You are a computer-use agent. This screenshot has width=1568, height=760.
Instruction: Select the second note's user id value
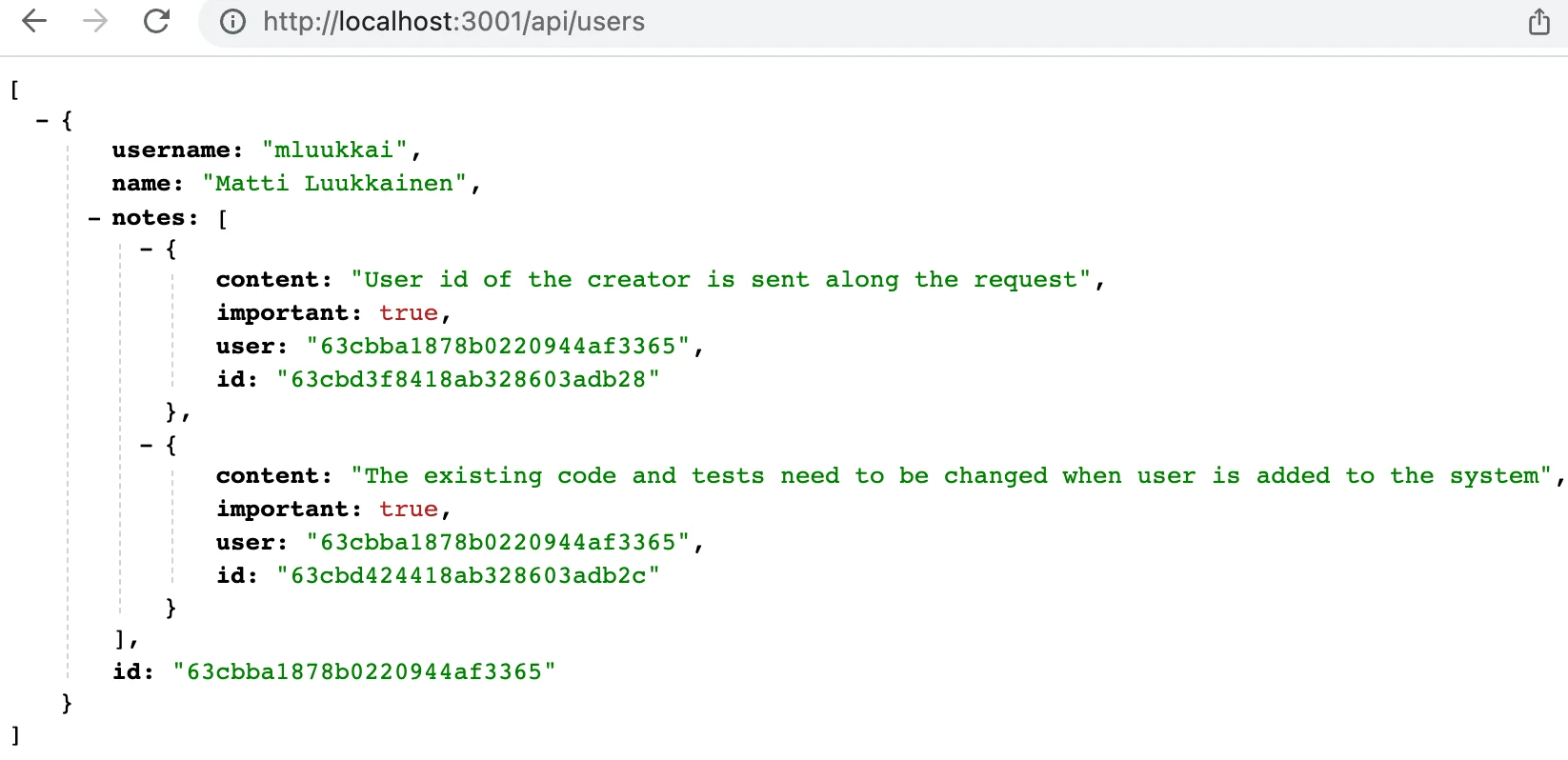point(498,543)
